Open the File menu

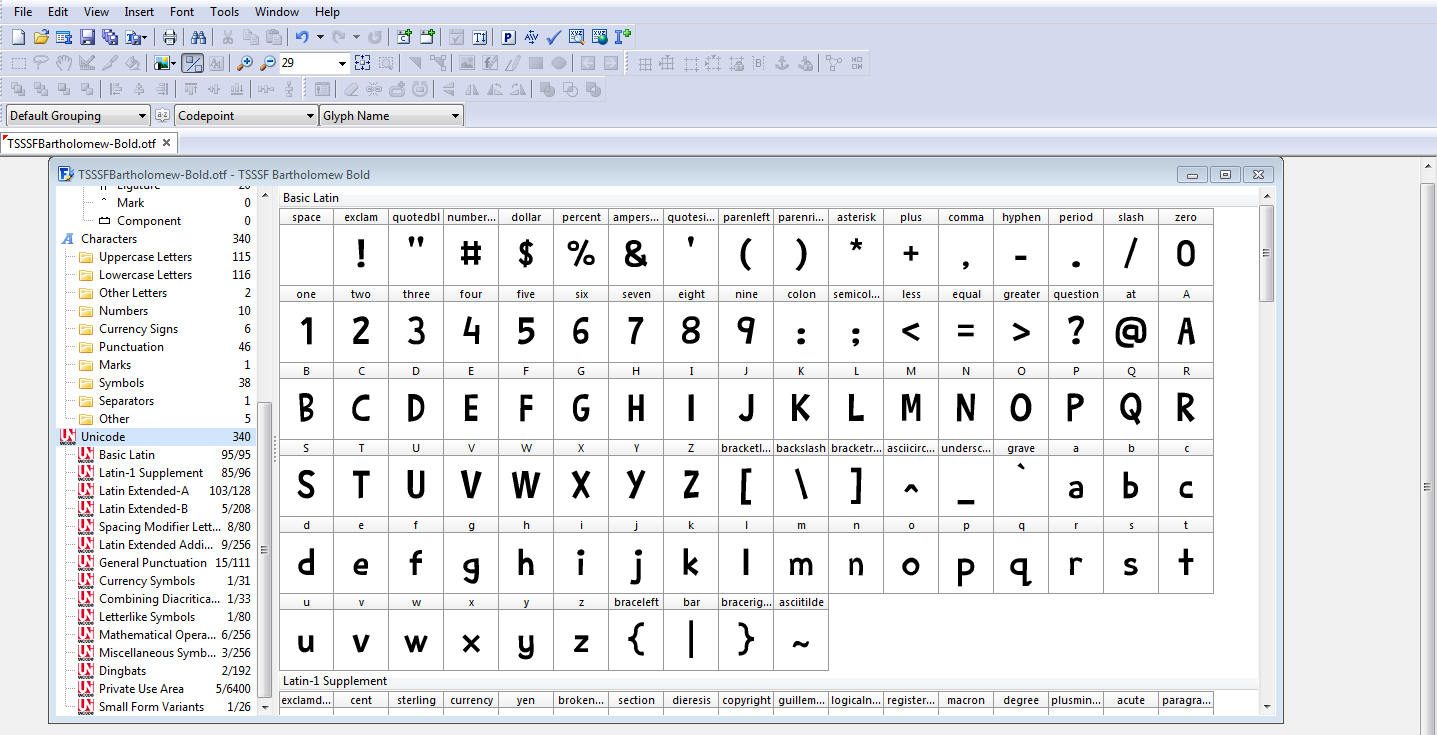click(23, 12)
